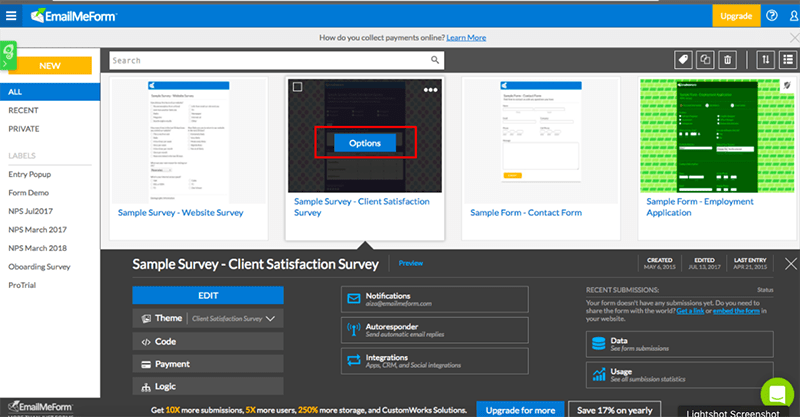Open the NPS March 2018 label
Image resolution: width=800 pixels, height=417 pixels.
pos(38,247)
